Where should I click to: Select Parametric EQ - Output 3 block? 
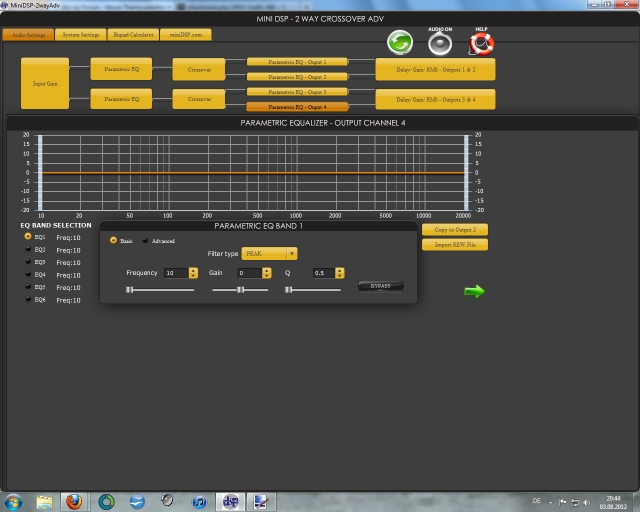pos(297,92)
